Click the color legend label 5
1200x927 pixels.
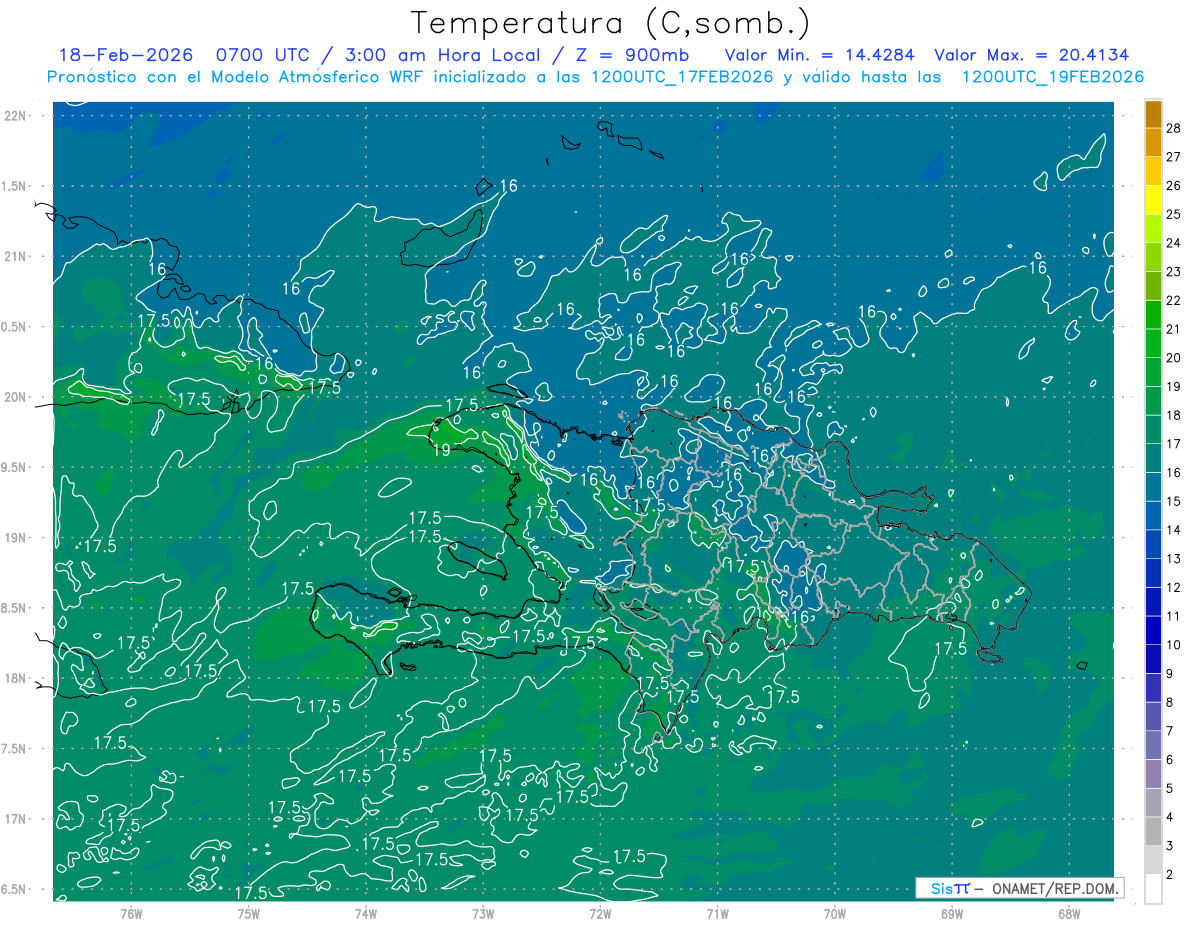tap(1170, 789)
